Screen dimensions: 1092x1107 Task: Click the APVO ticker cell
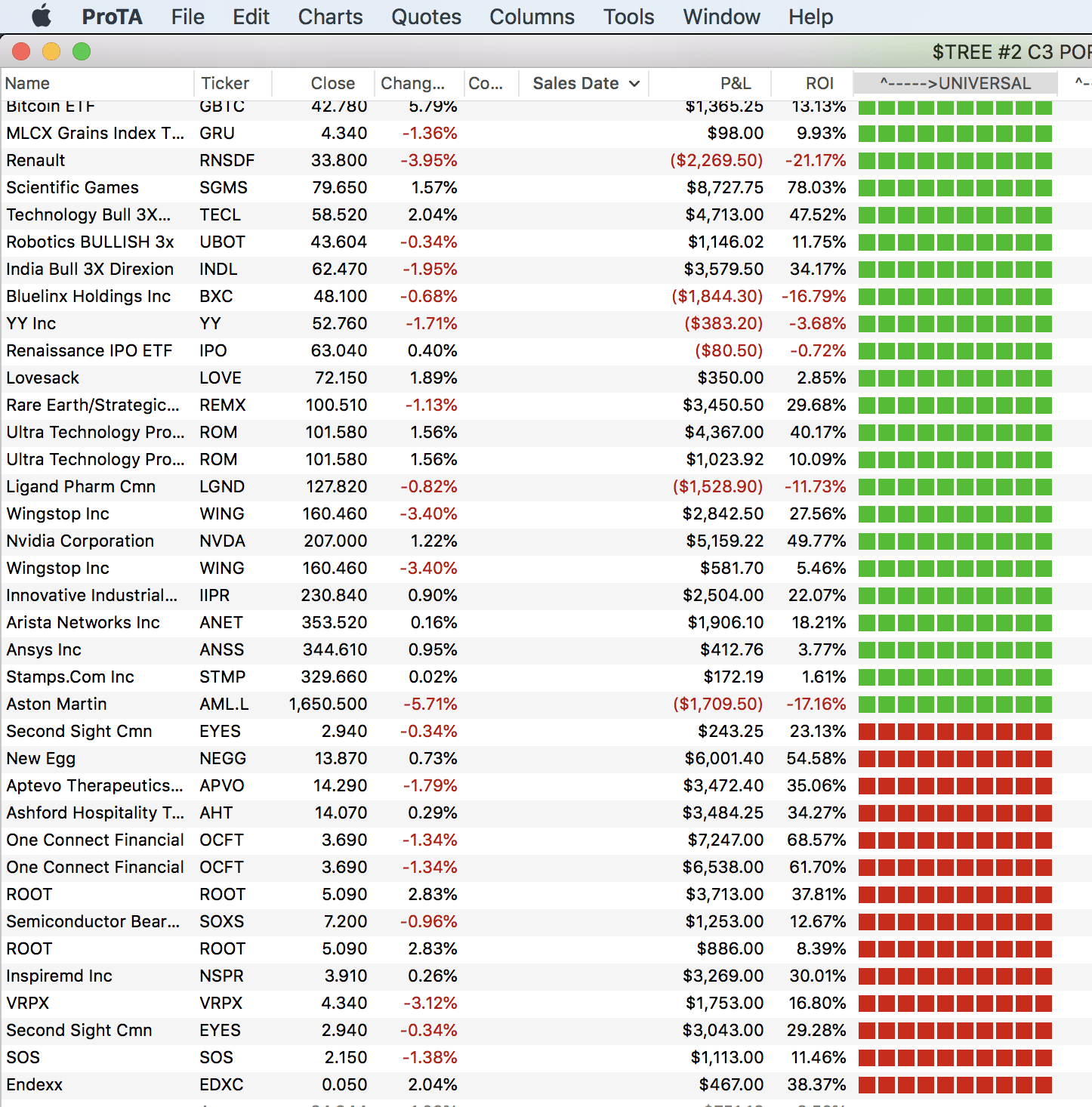point(222,785)
